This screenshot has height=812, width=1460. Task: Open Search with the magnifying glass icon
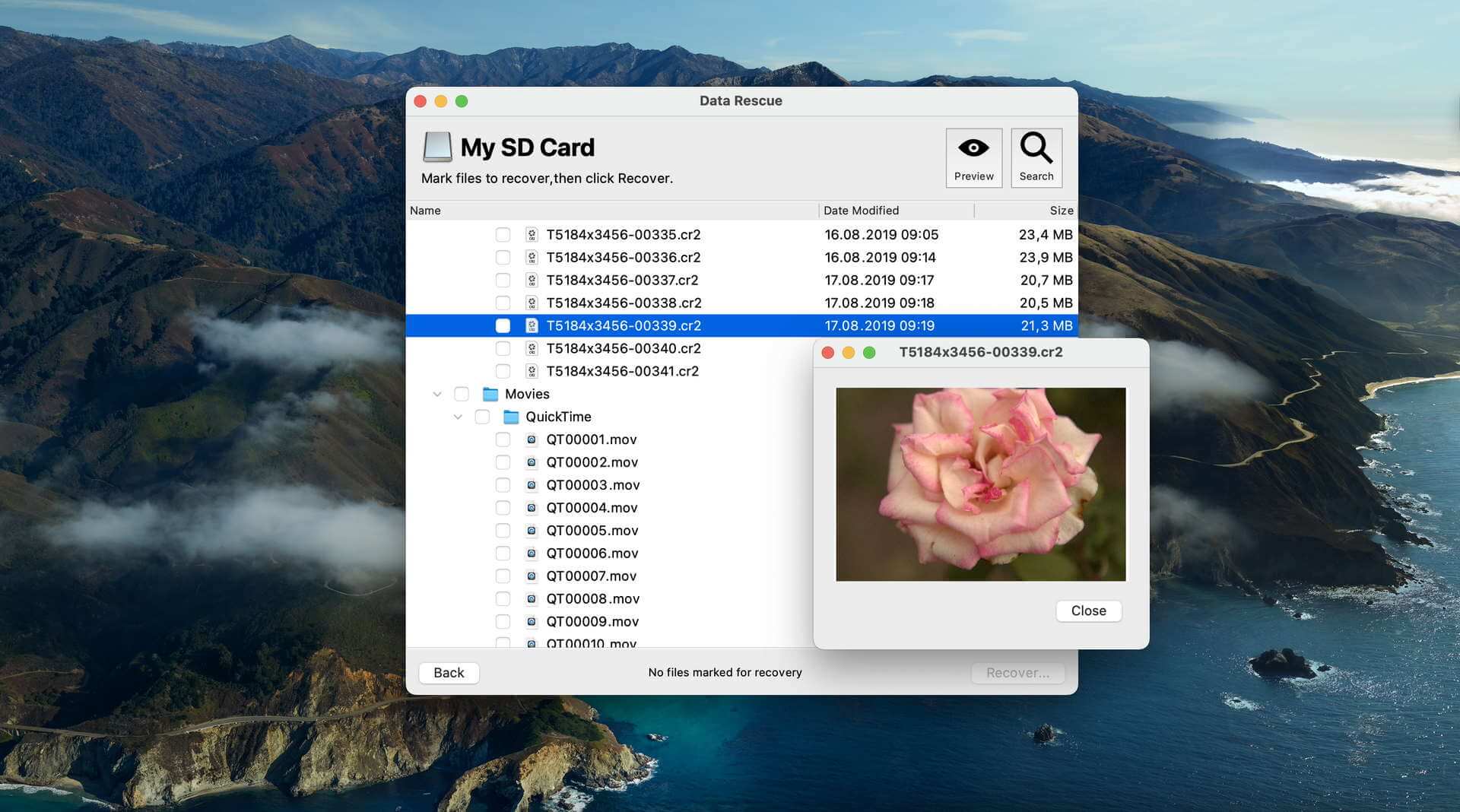[x=1036, y=149]
